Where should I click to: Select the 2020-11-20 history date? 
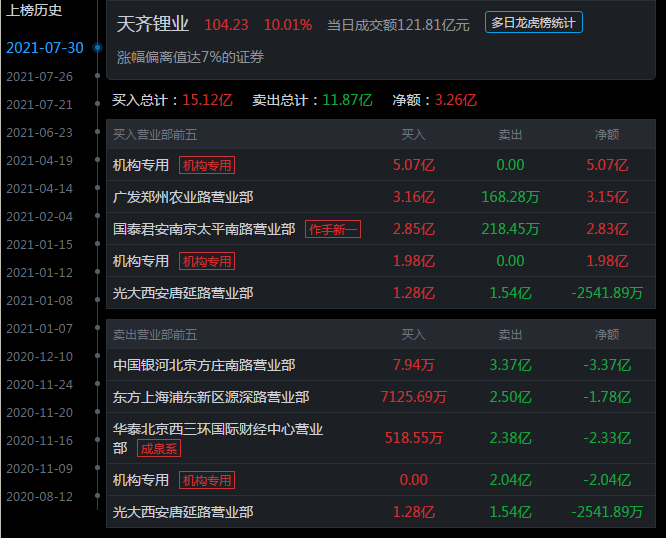coord(40,413)
